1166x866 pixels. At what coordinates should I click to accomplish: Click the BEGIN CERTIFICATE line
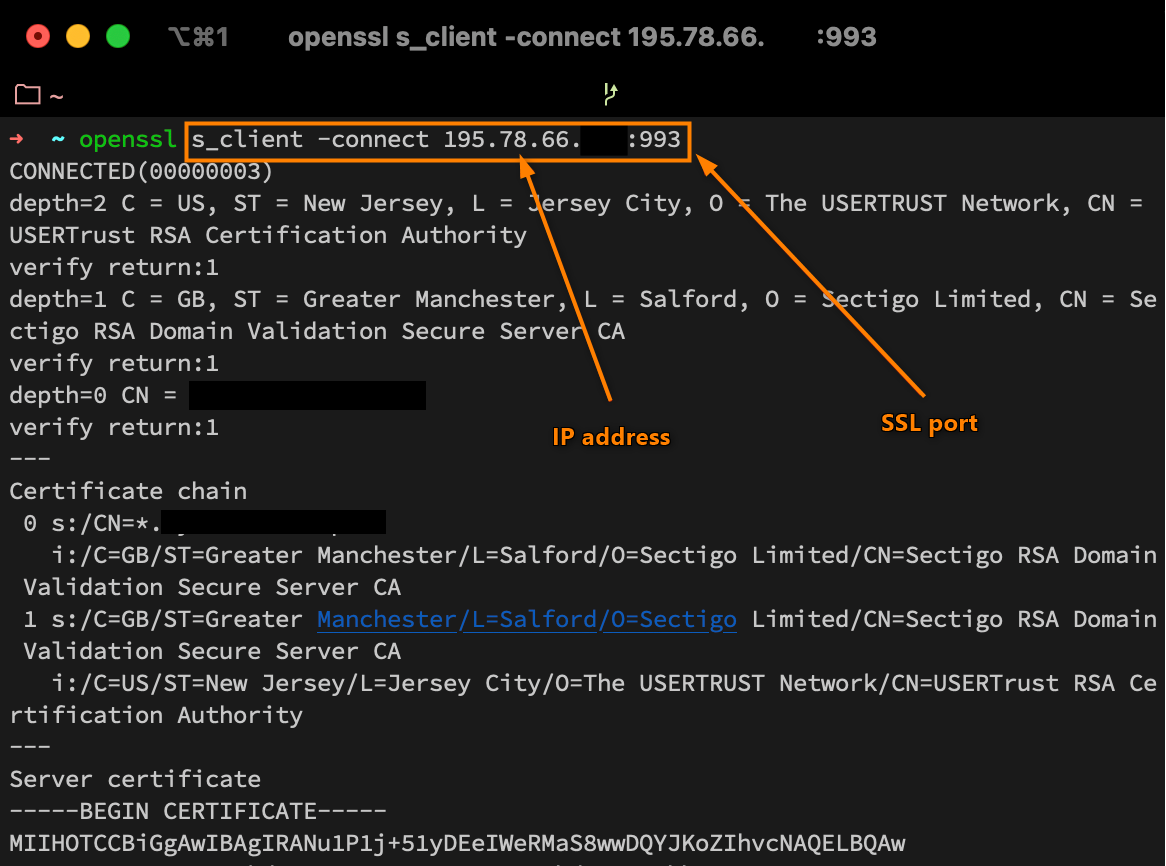[x=198, y=811]
